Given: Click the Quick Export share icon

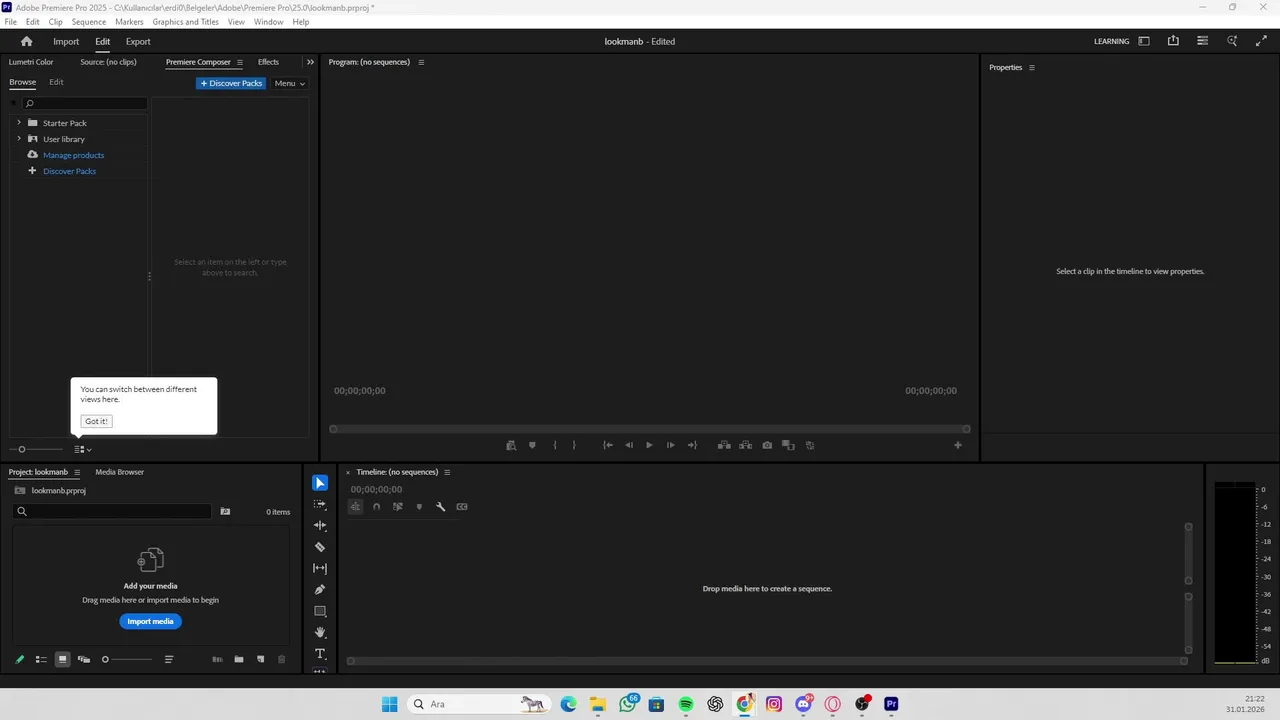Looking at the screenshot, I should (1173, 41).
